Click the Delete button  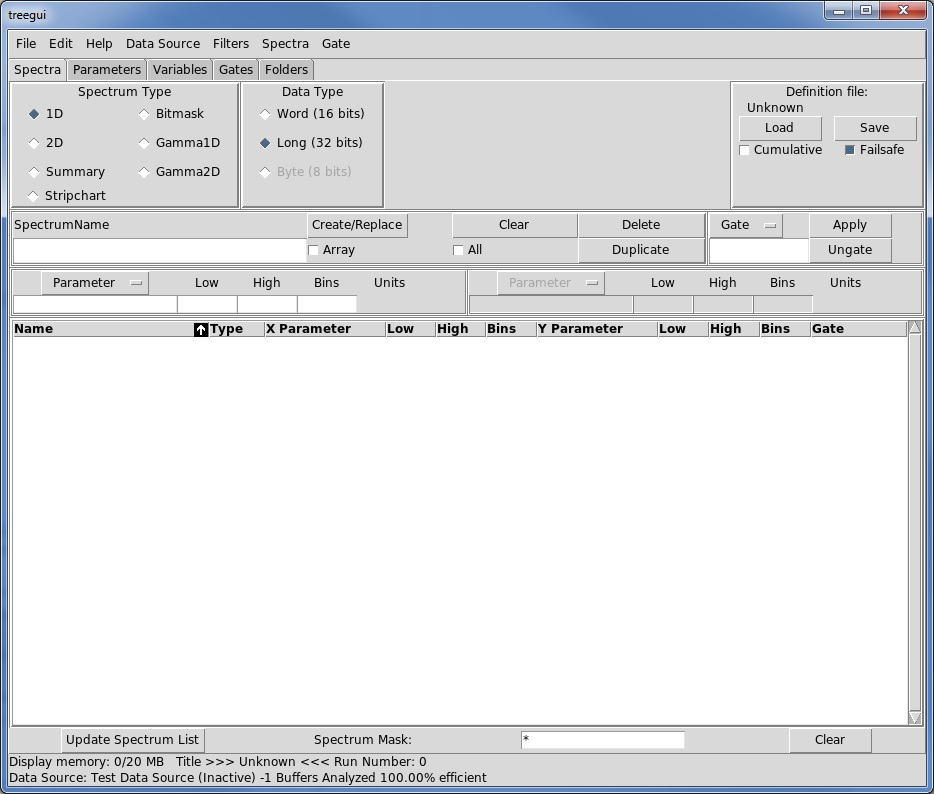pos(641,225)
